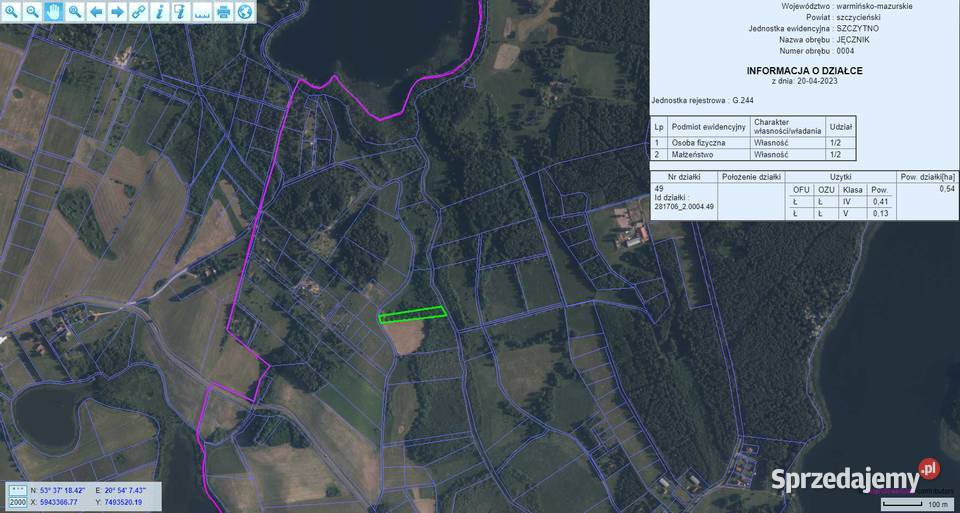Screen dimensions: 960x513
Task: Activate the pan hand tool
Action: coord(54,11)
